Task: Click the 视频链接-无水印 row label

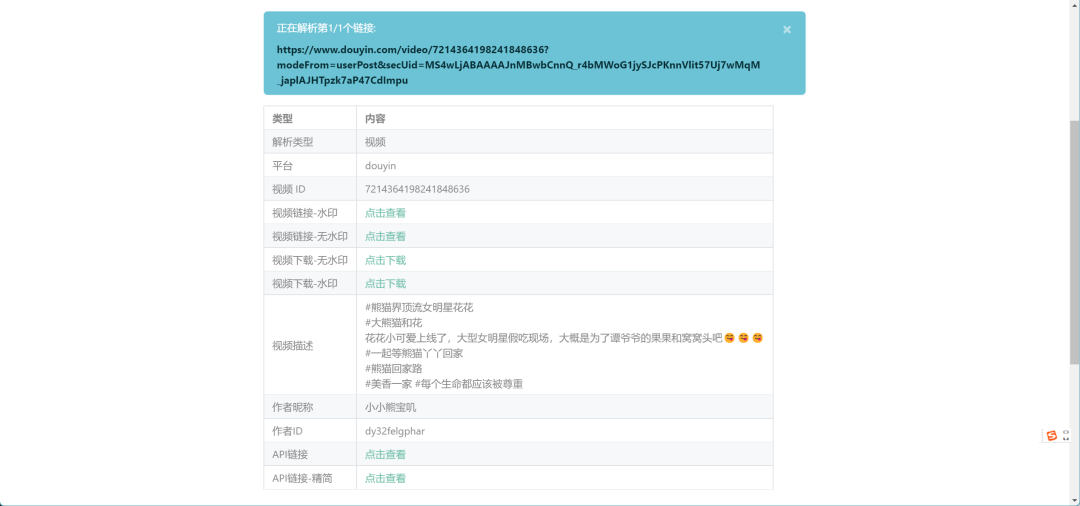Action: [x=310, y=236]
